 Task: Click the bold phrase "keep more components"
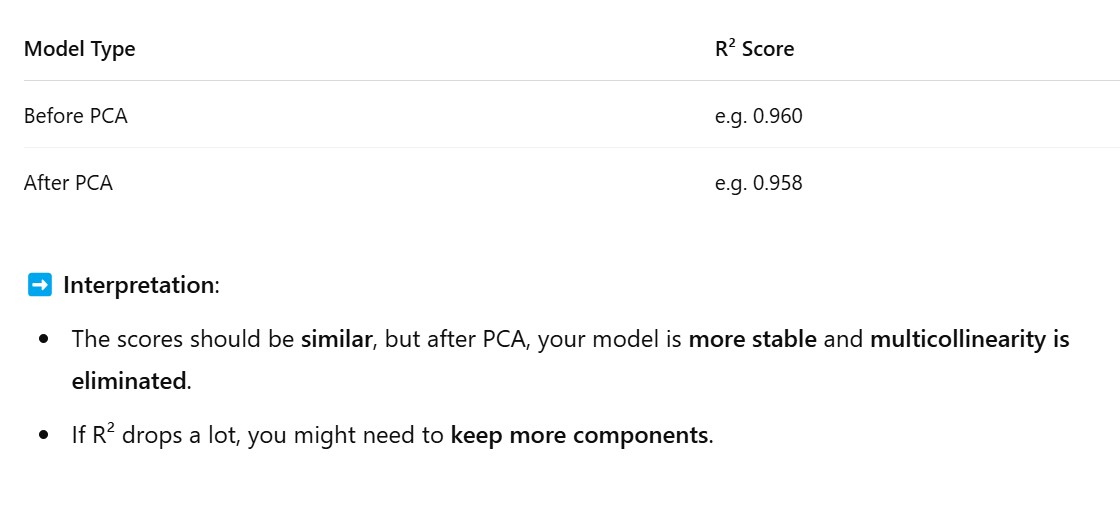point(579,436)
